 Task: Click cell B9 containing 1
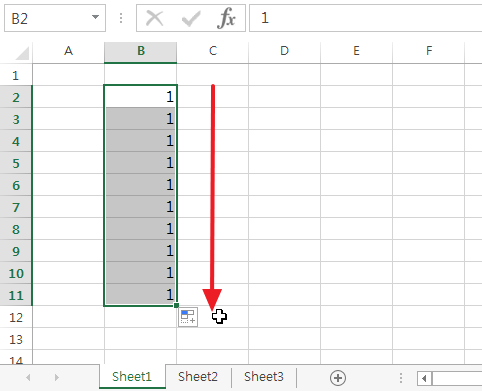pyautogui.click(x=141, y=251)
